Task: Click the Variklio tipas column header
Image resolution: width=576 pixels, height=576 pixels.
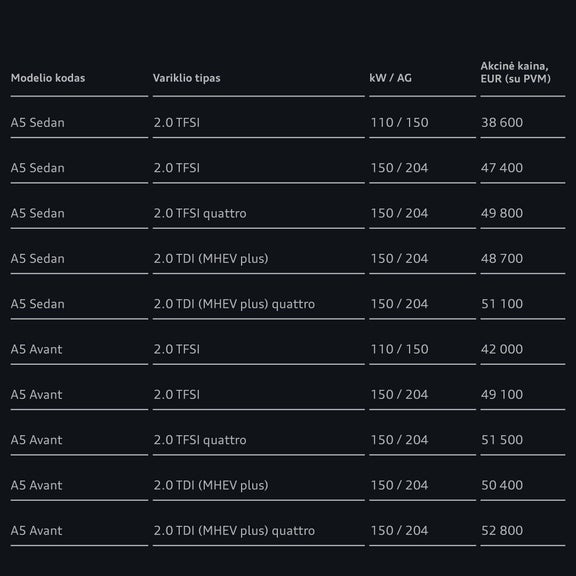Action: pos(187,78)
